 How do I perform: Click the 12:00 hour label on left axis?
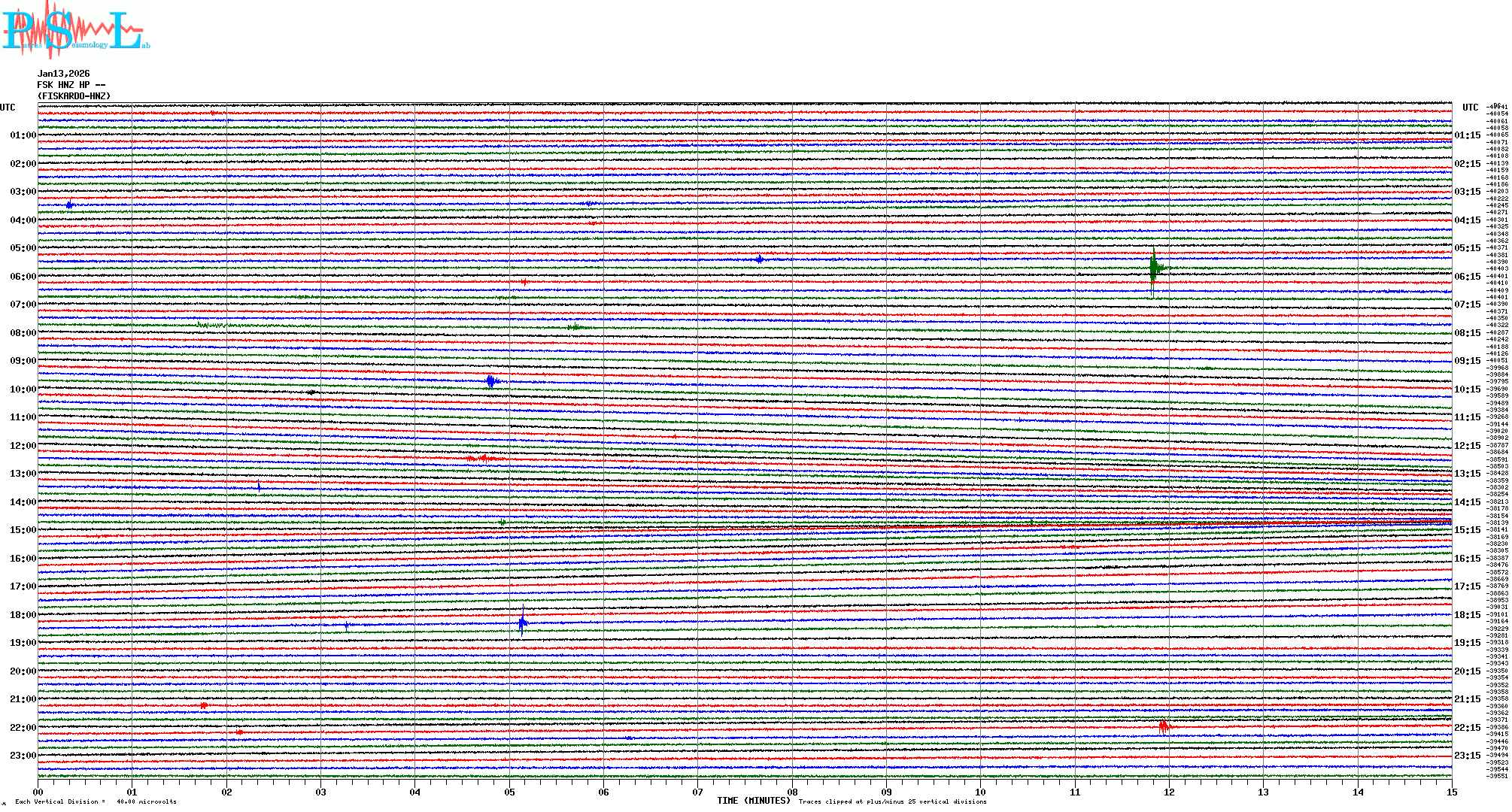[23, 446]
